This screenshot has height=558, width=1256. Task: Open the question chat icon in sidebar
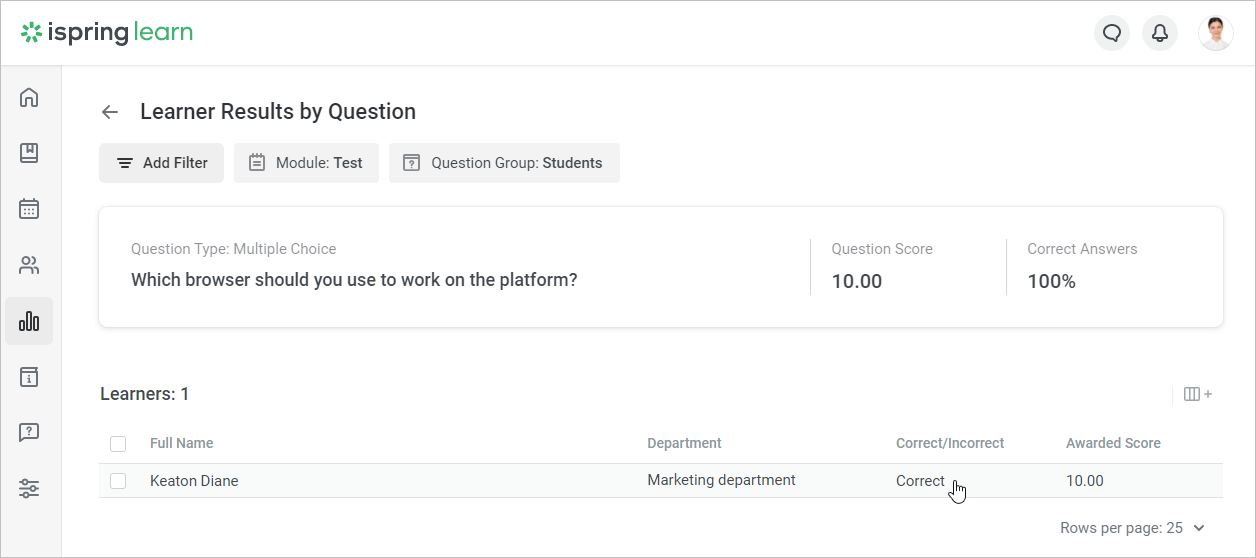[29, 433]
